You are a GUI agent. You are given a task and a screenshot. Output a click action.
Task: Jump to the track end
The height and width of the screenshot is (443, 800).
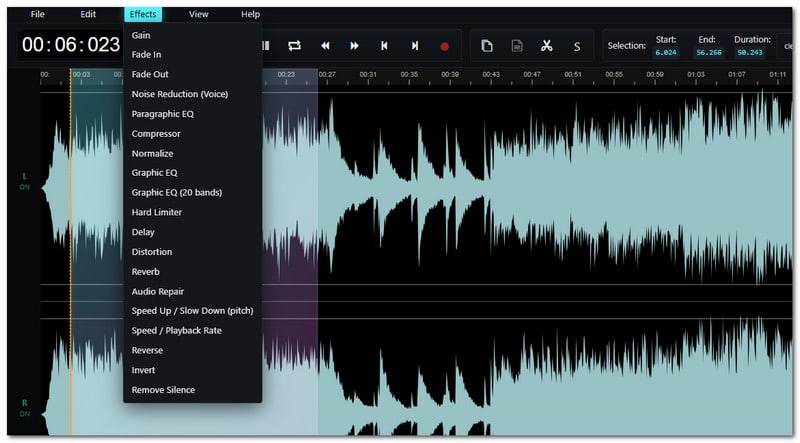click(415, 46)
